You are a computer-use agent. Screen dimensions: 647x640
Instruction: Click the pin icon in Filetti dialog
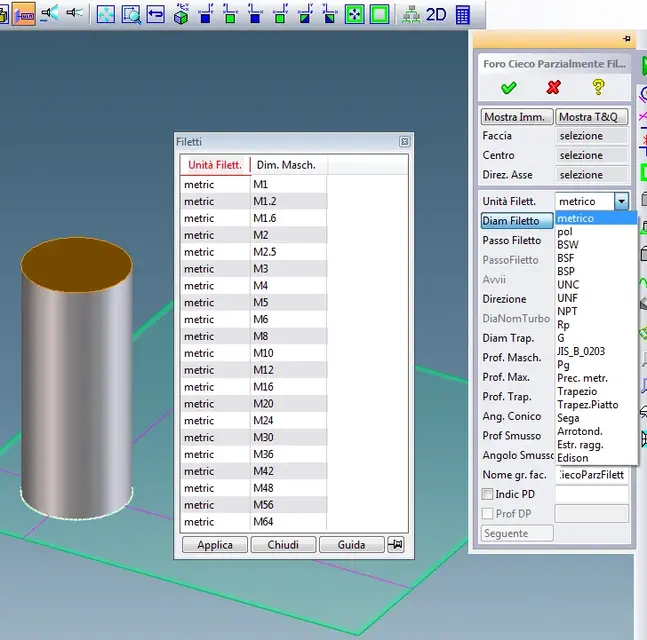coord(395,544)
